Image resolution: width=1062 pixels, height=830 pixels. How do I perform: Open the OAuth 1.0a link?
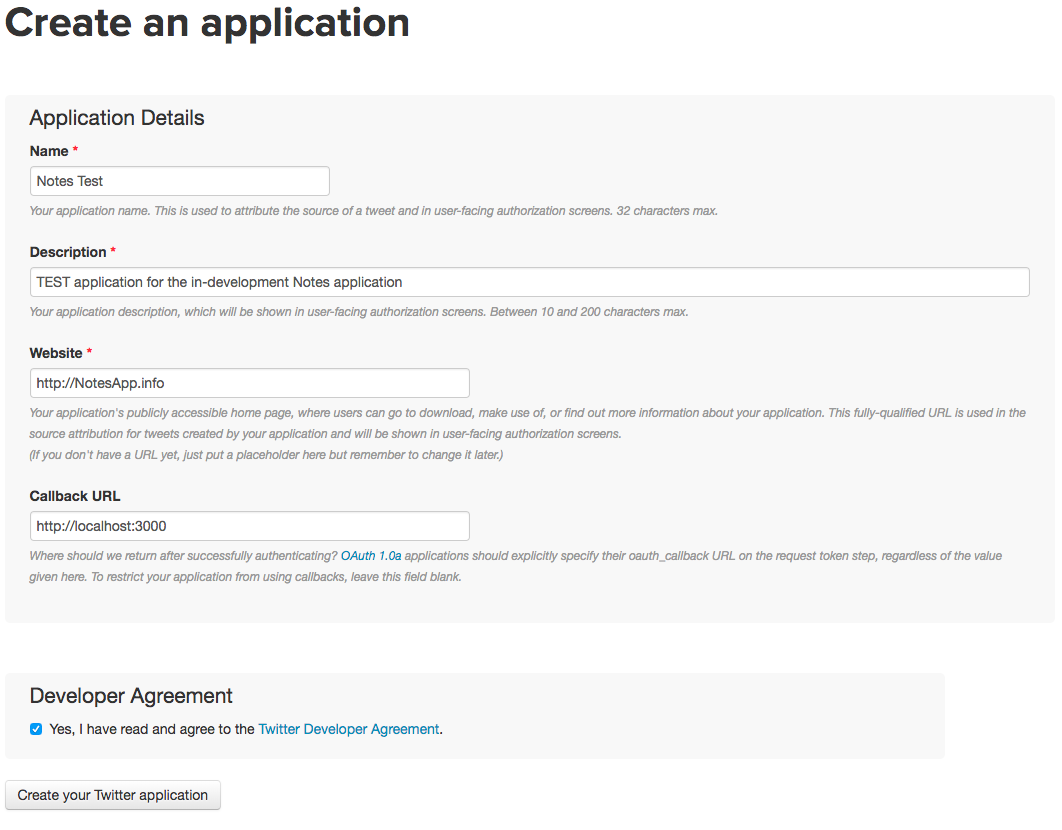click(x=371, y=555)
